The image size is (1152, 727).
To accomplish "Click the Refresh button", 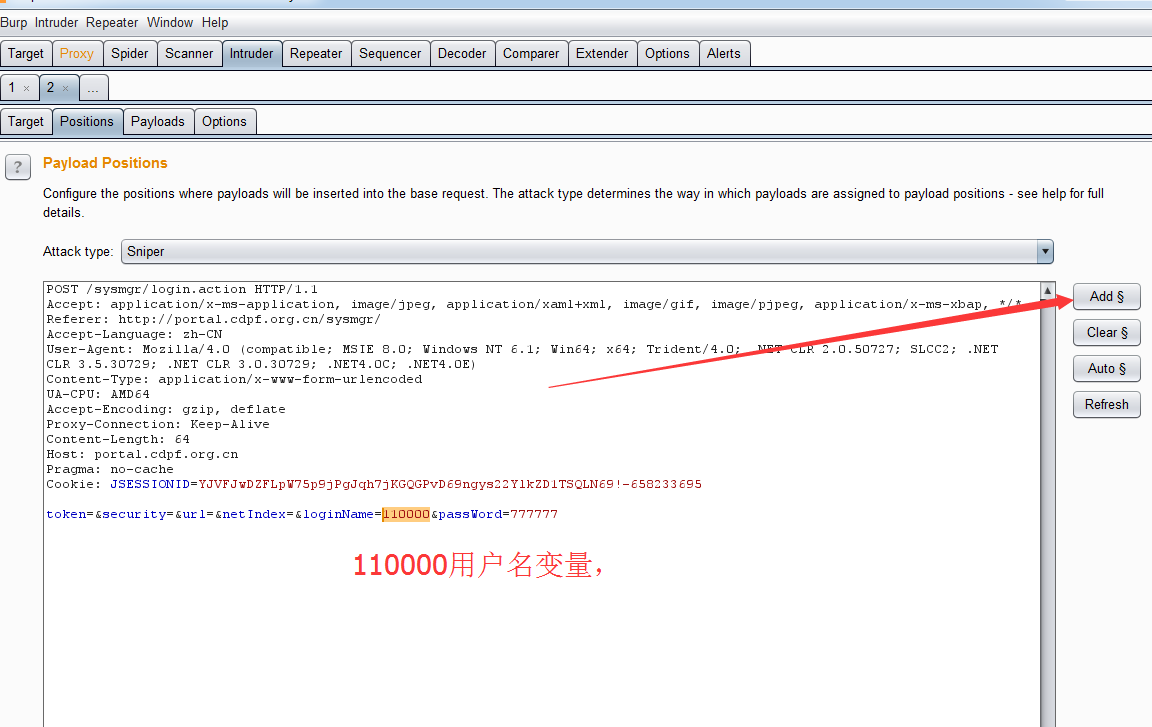I will (x=1106, y=405).
